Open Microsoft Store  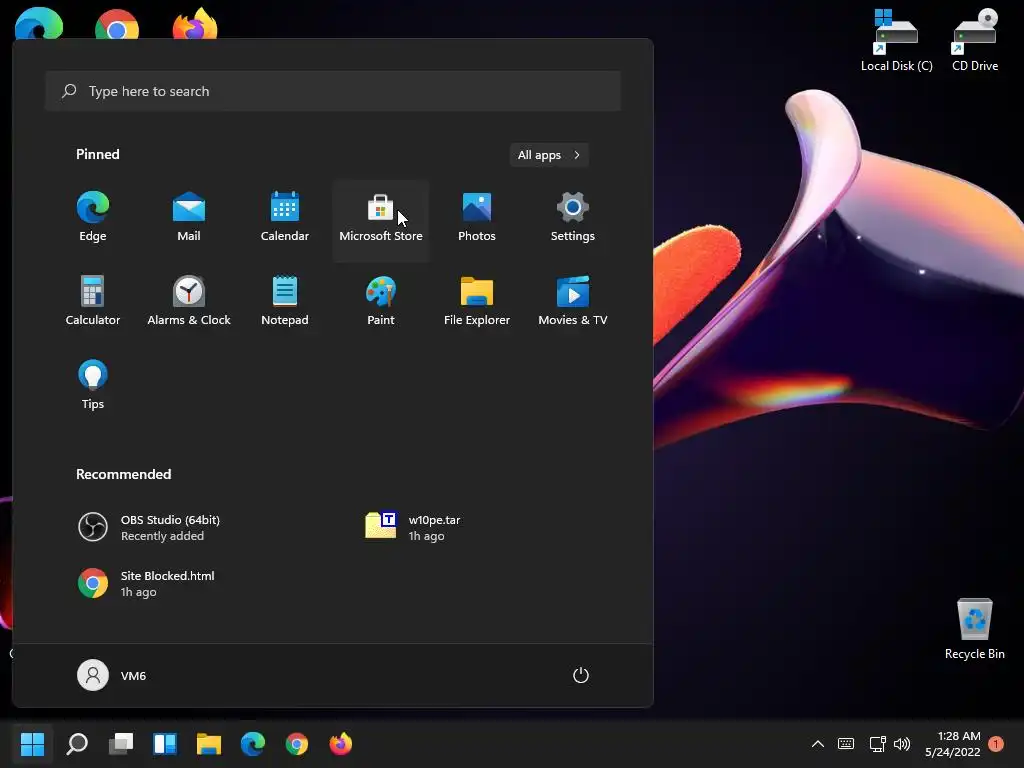click(381, 219)
